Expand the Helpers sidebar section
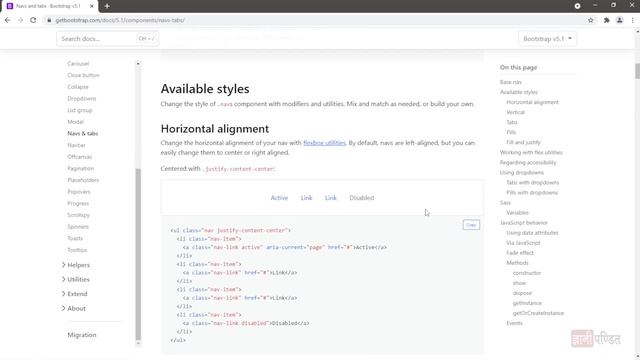 click(x=76, y=265)
